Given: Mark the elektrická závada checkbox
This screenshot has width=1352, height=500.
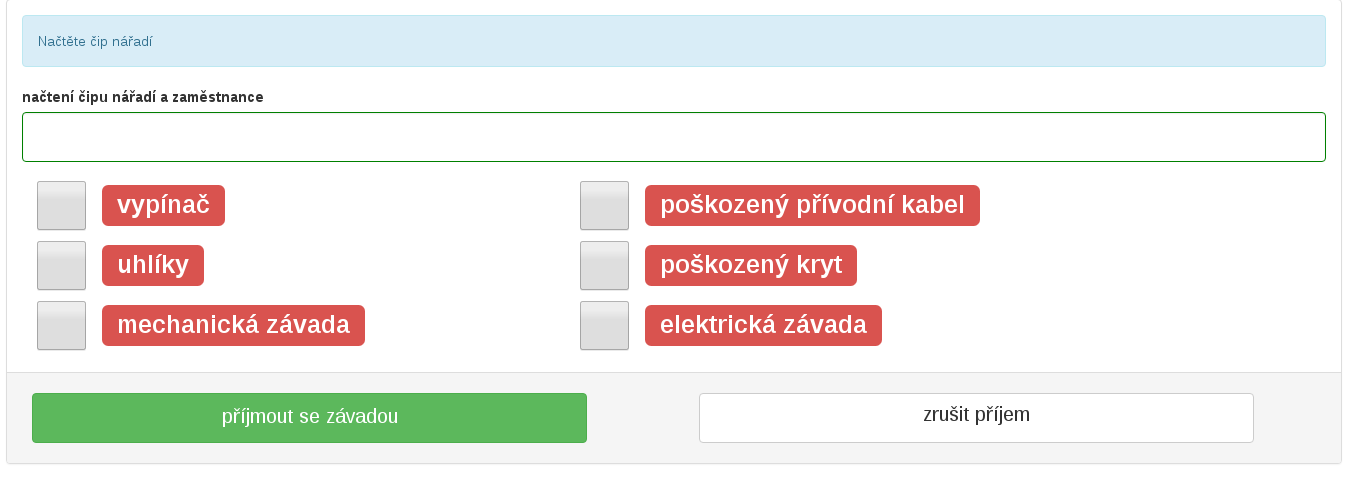Looking at the screenshot, I should 604,326.
